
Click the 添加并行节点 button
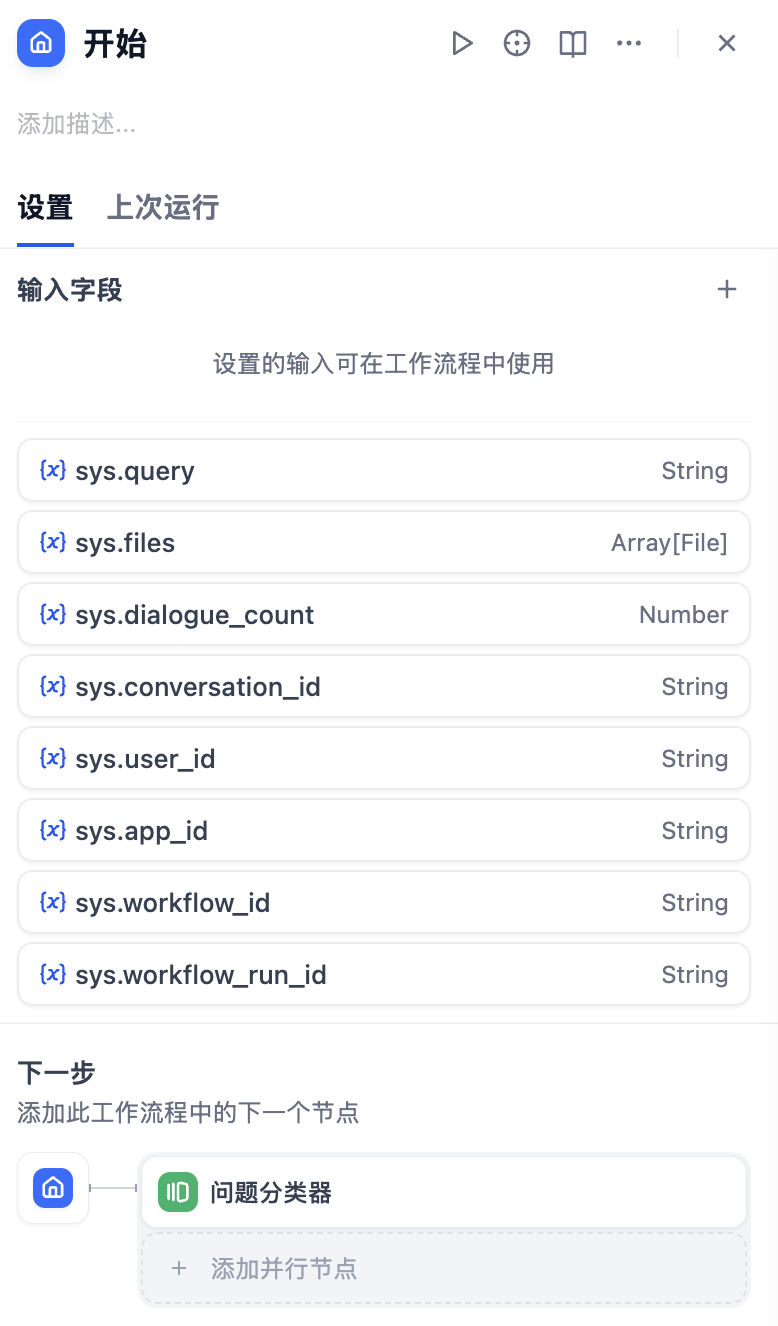coord(443,1269)
